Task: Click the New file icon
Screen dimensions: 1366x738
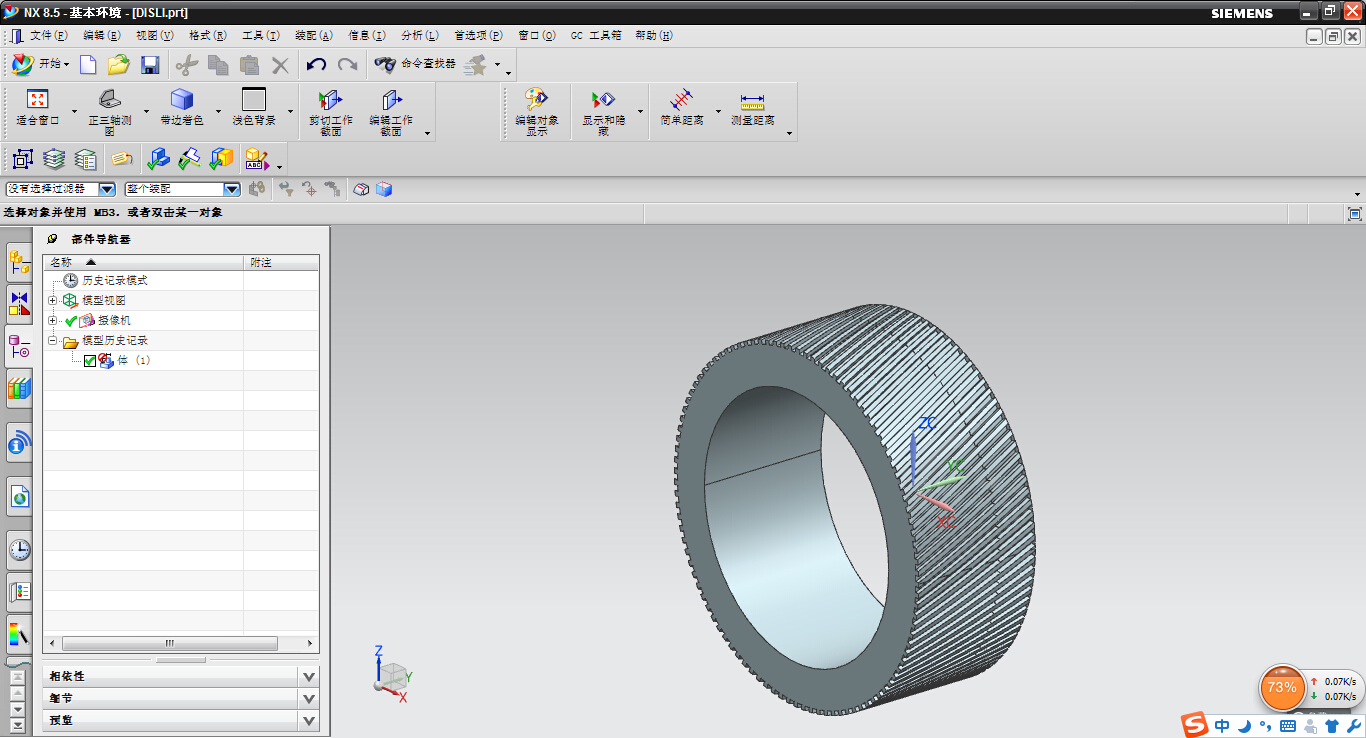Action: 88,65
